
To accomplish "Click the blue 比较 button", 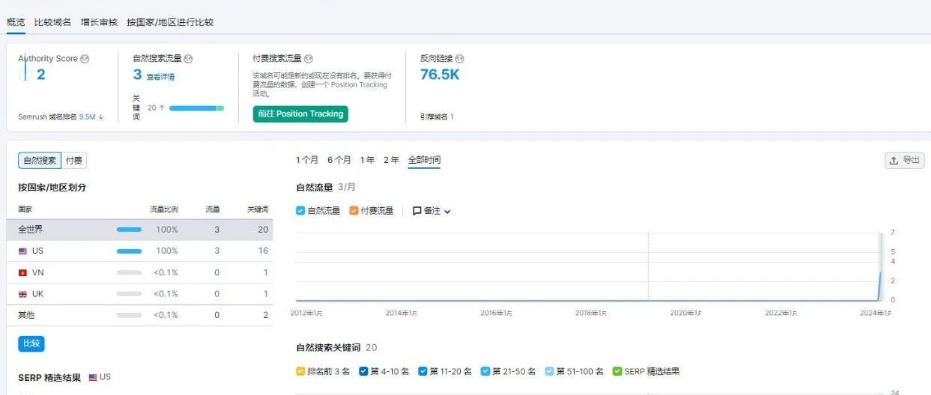I will pos(31,344).
